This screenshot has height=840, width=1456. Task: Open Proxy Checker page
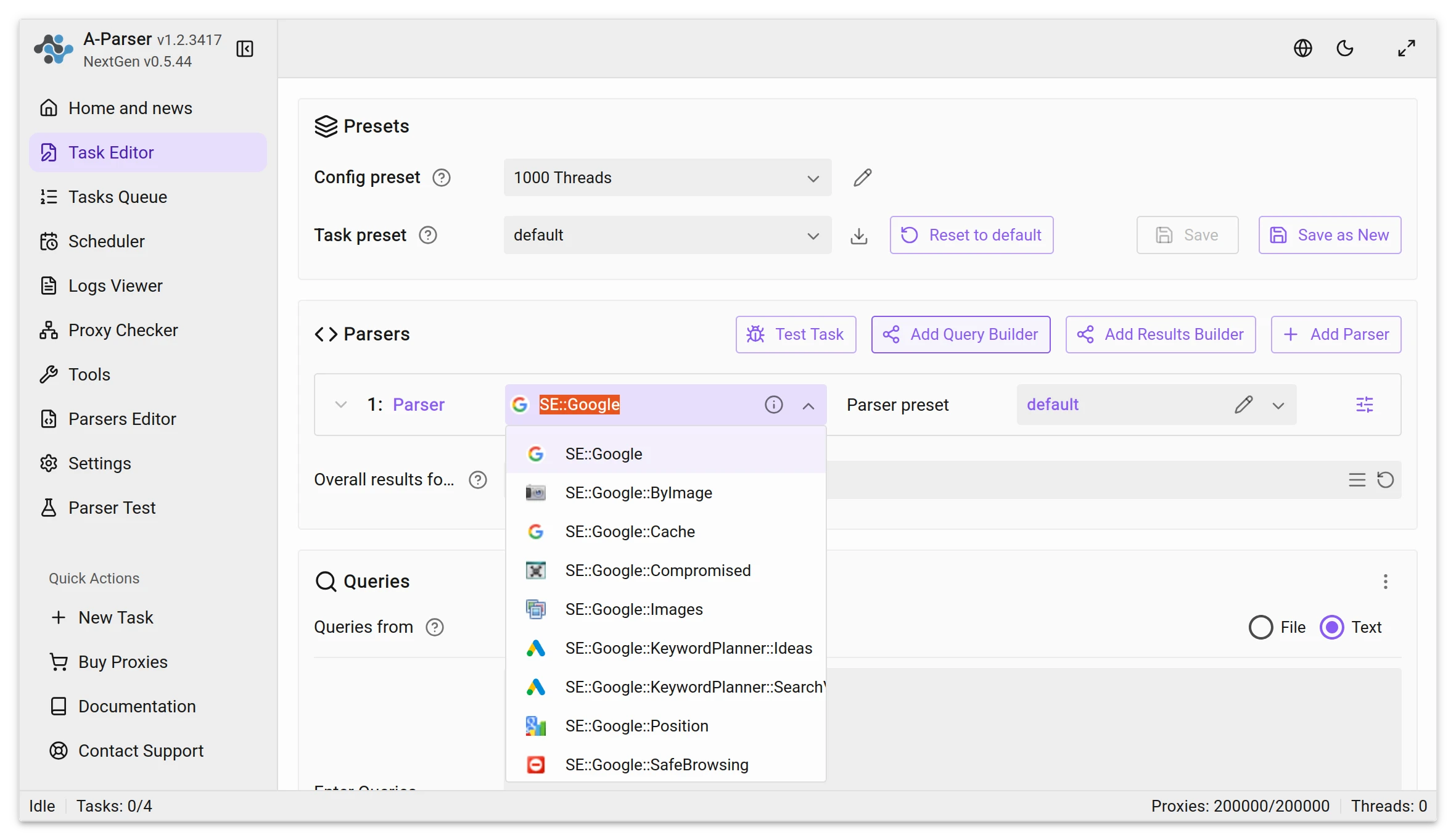148,330
